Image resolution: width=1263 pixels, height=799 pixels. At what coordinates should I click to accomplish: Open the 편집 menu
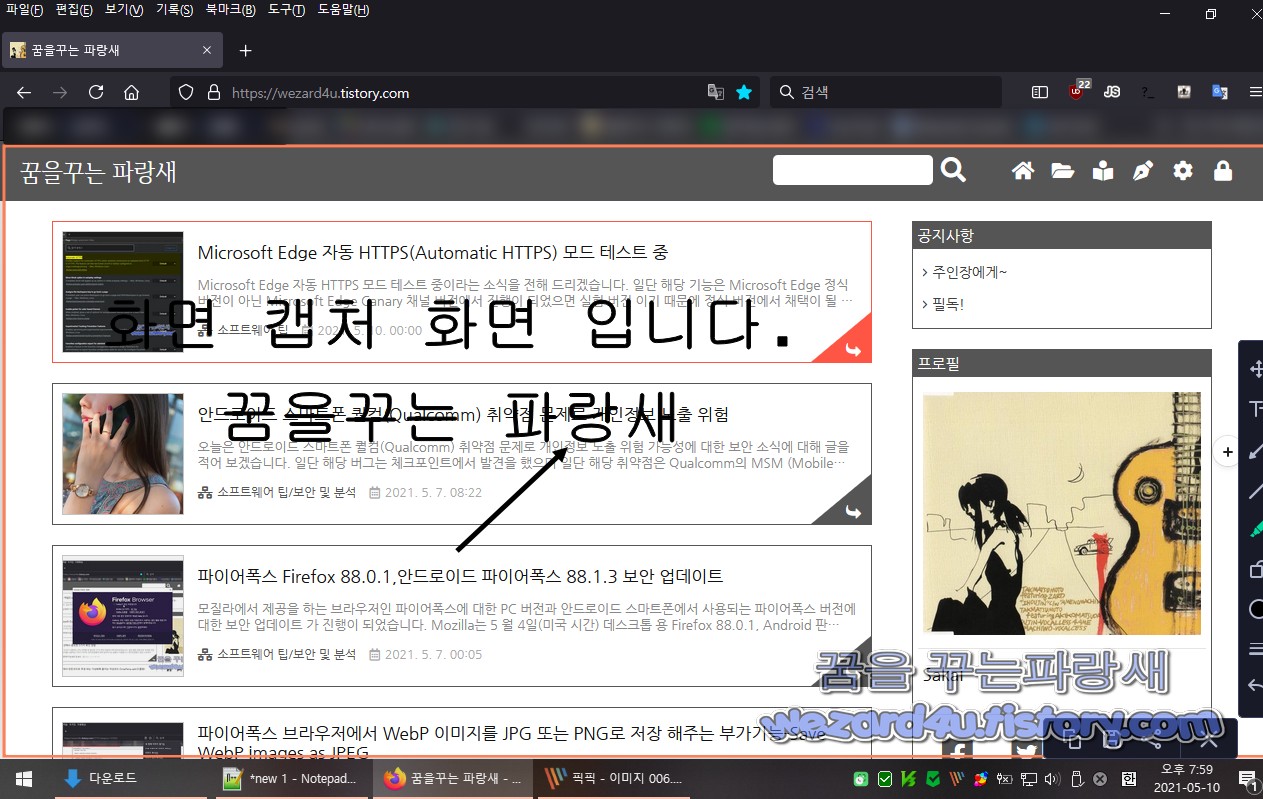point(74,10)
